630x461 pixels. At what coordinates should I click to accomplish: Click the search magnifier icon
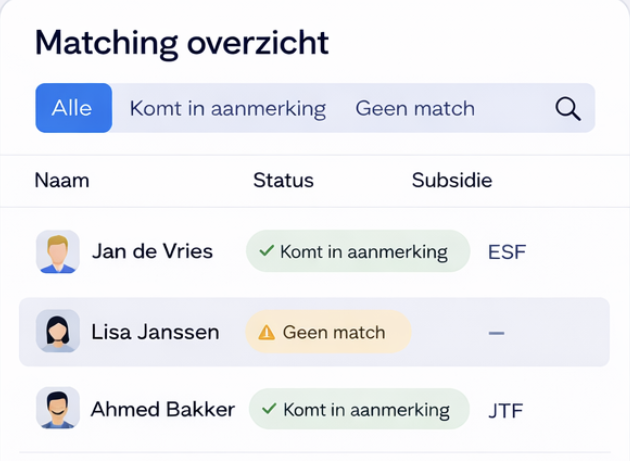click(x=568, y=109)
